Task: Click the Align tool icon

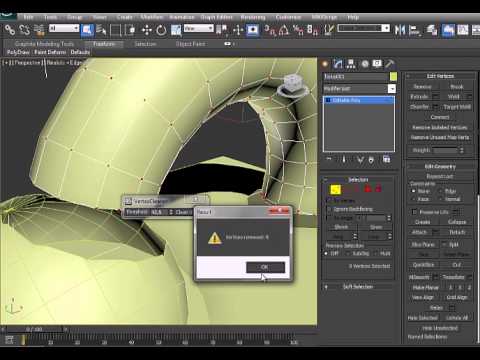Action: 414,30
